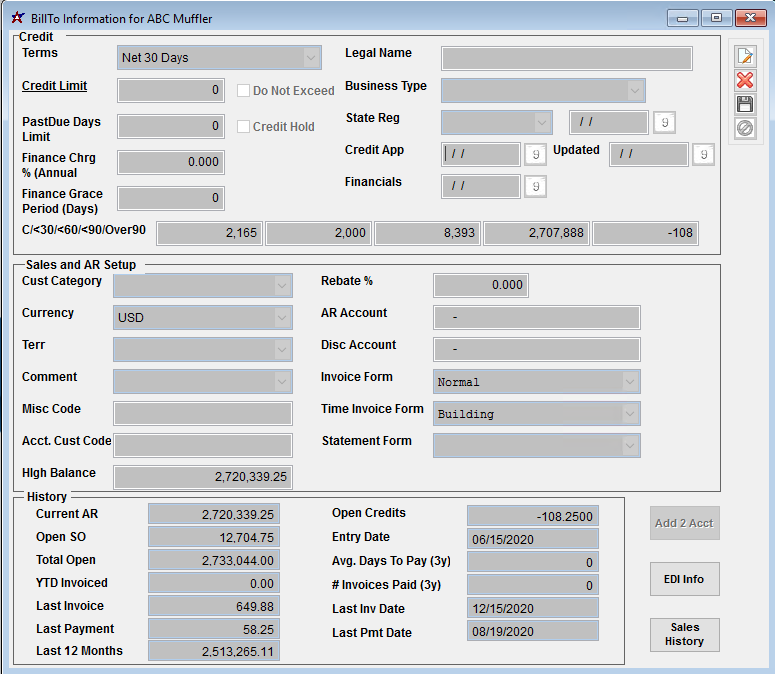Toggle the Credit Hold checkbox

coord(243,127)
